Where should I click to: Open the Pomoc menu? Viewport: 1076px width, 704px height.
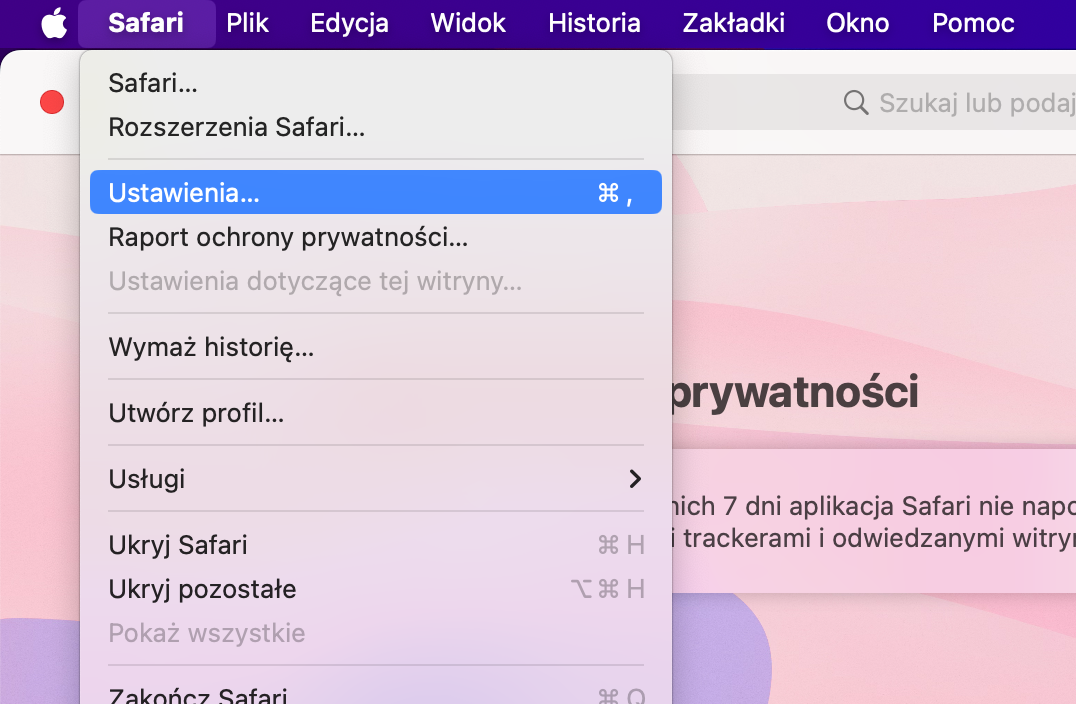coord(973,23)
